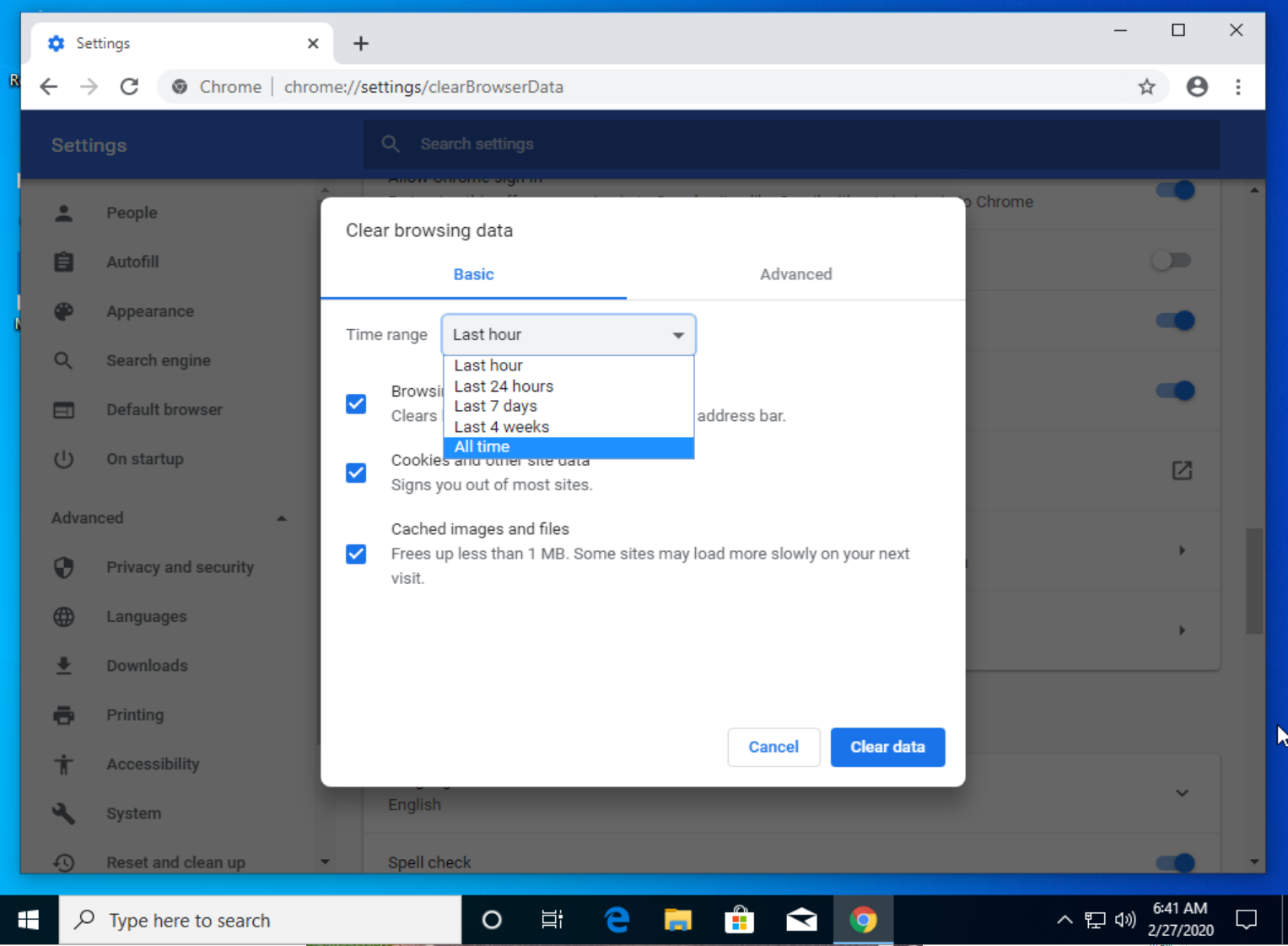
Task: Pick Last 7 days from the list
Action: [569, 407]
